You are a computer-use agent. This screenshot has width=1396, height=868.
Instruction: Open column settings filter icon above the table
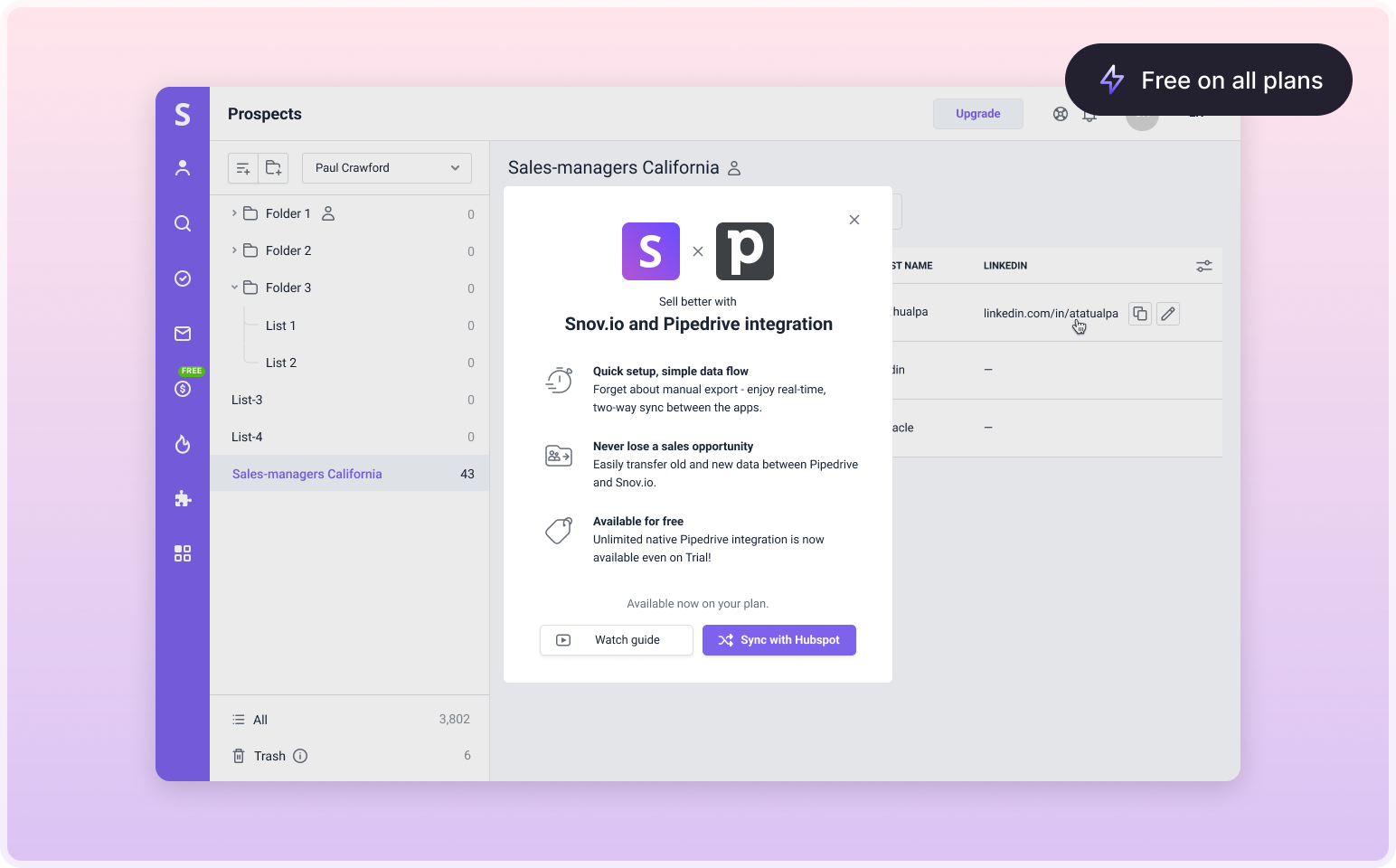click(x=1203, y=266)
